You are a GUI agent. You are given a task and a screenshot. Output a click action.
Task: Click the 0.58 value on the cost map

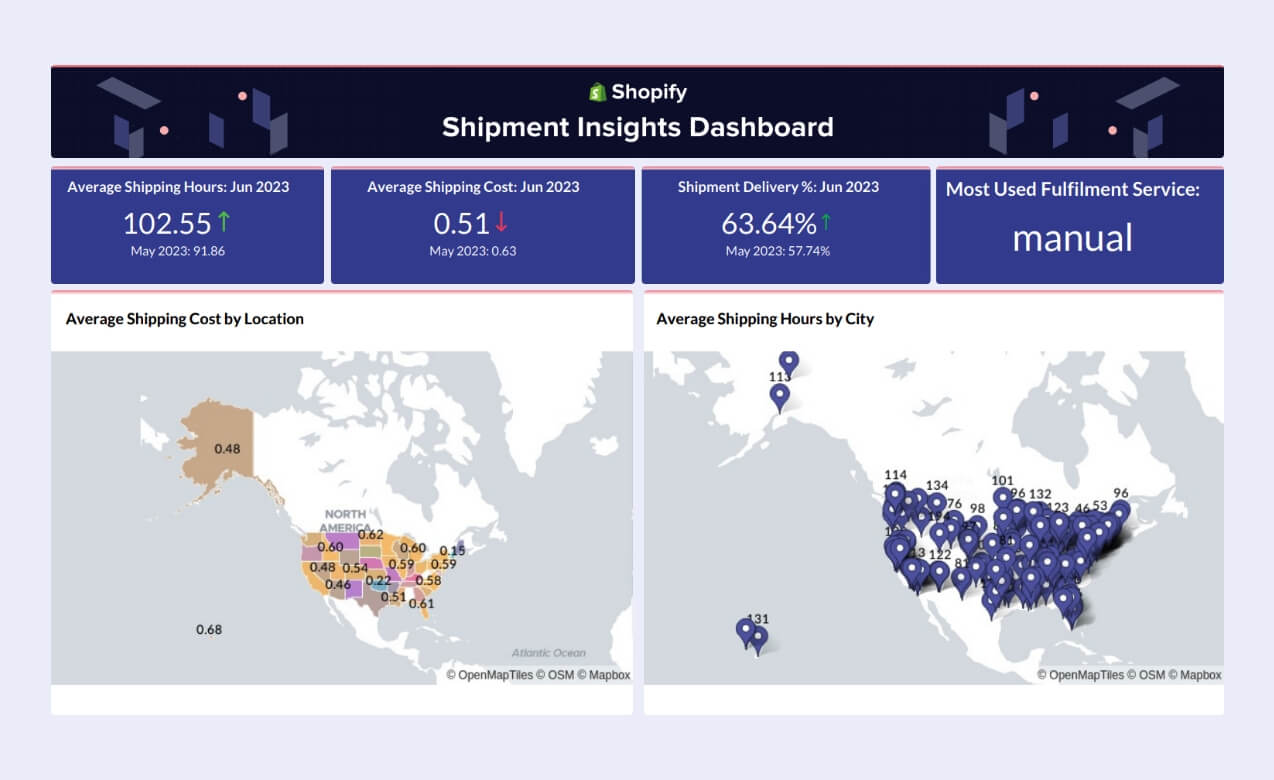click(428, 580)
